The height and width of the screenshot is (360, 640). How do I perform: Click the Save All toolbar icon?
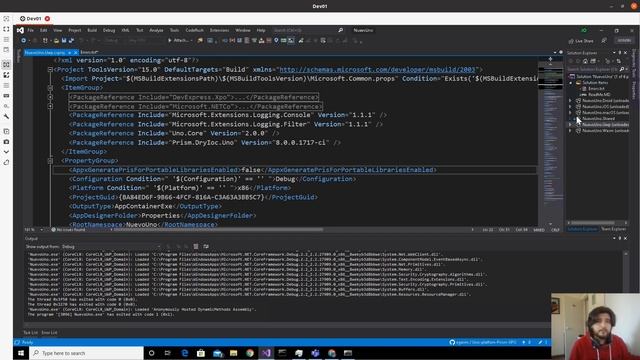coord(71,40)
